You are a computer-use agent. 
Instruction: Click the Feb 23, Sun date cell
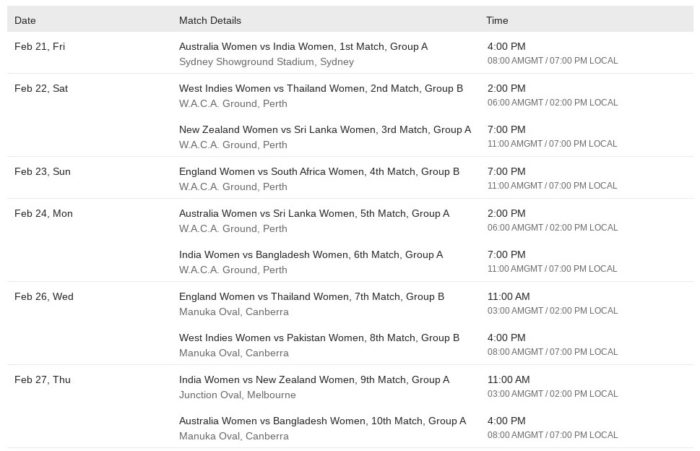point(42,171)
